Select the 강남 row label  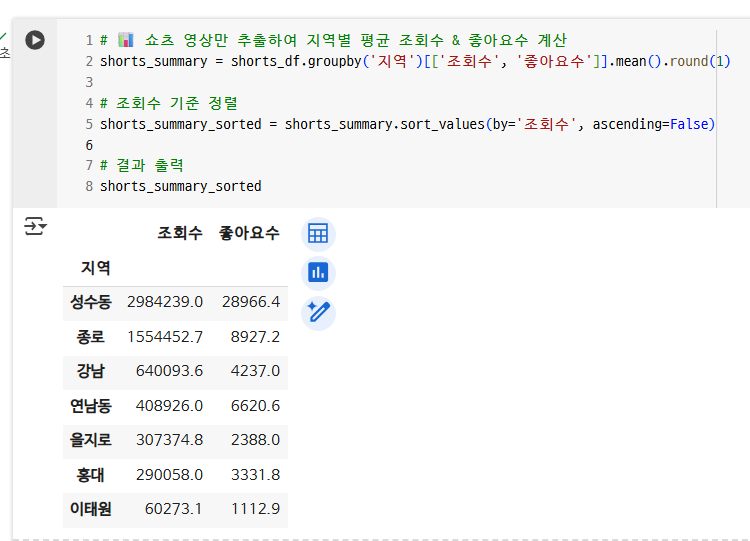click(x=91, y=371)
